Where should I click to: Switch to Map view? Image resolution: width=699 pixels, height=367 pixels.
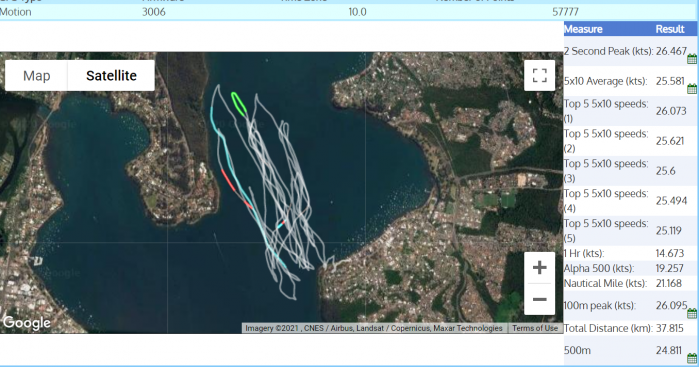(37, 76)
